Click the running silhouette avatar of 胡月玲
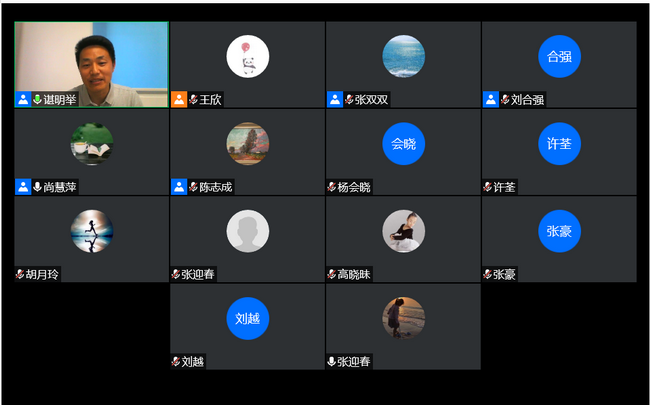This screenshot has height=405, width=650. tap(92, 231)
